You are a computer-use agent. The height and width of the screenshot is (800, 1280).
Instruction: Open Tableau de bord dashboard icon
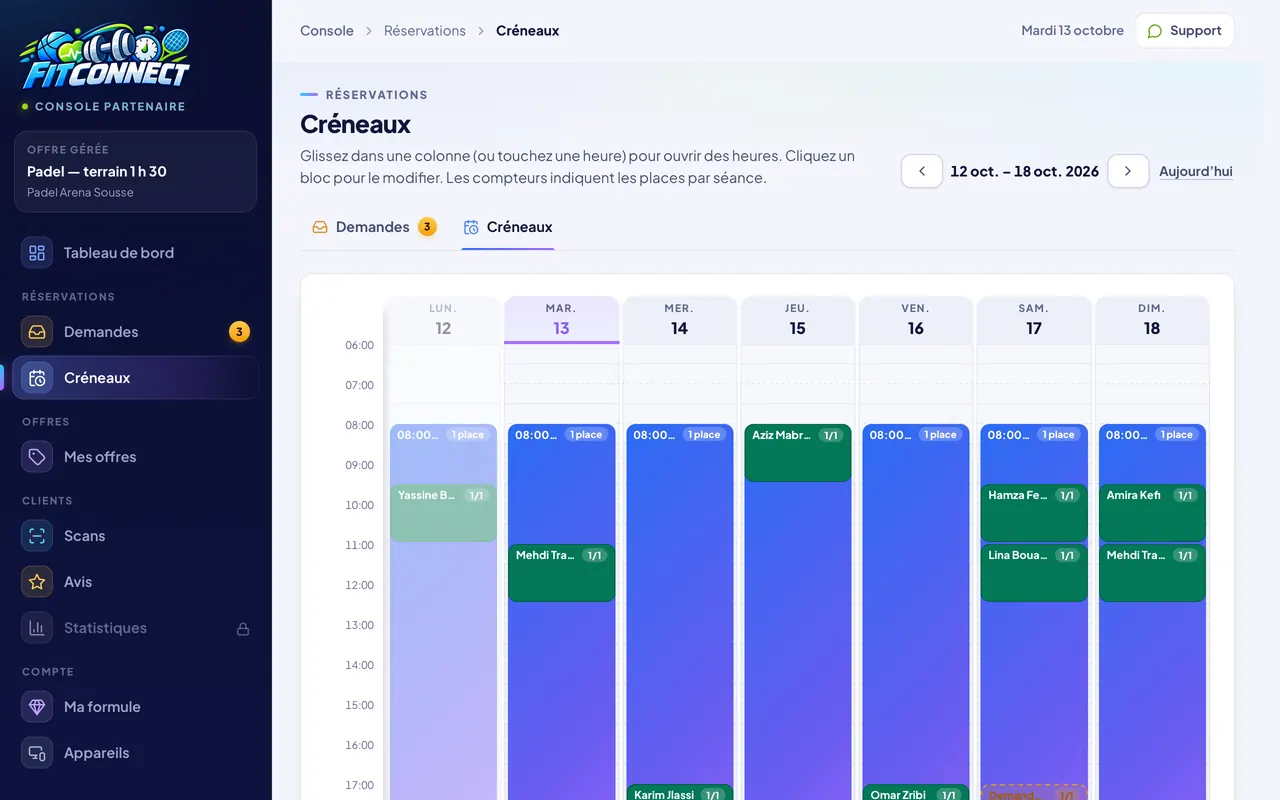coord(37,253)
